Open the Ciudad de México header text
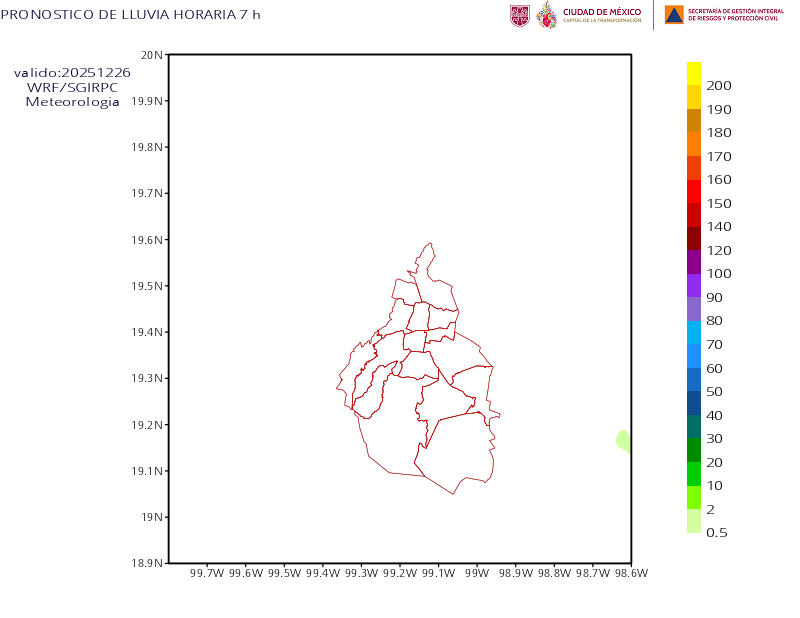800x618 pixels. pos(602,13)
